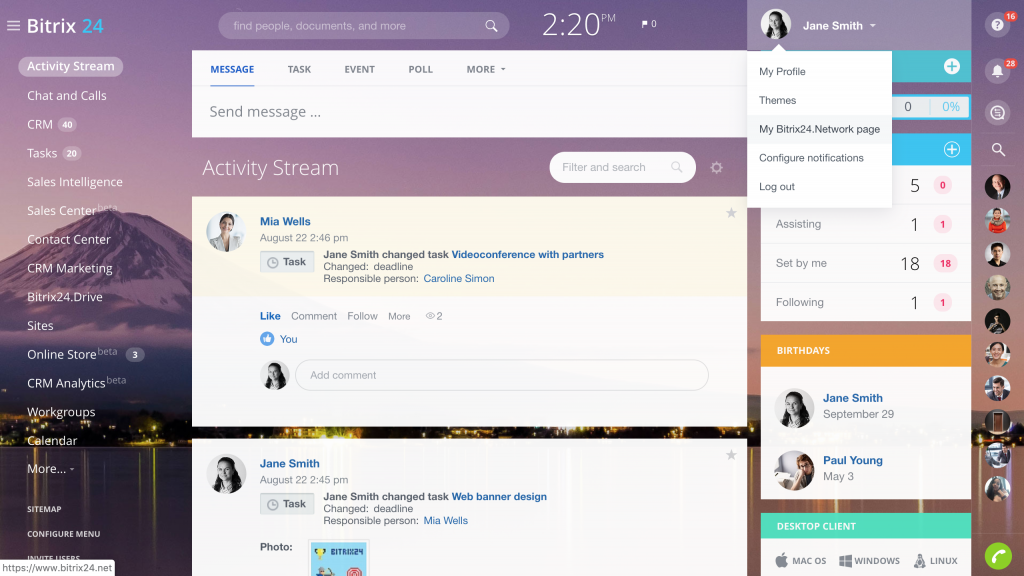This screenshot has height=576, width=1024.
Task: Star Jane Smith's task update post
Action: tap(731, 454)
